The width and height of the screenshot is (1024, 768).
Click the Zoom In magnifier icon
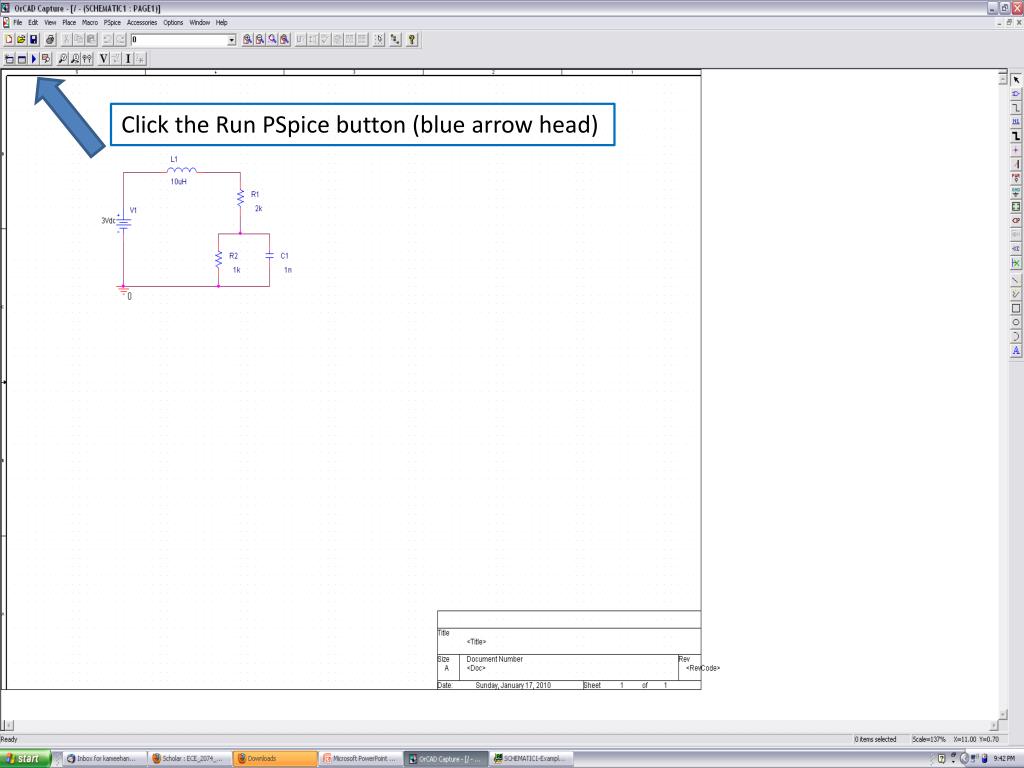248,40
